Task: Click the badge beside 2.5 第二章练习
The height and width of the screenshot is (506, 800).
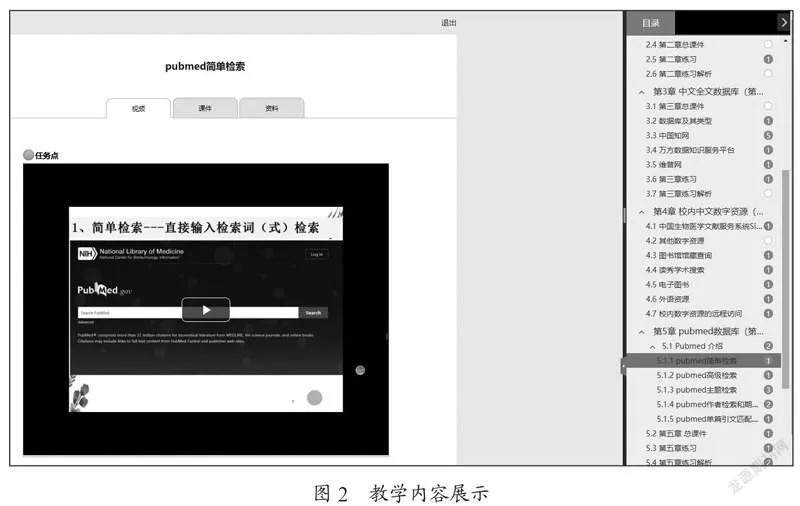Action: (x=768, y=59)
